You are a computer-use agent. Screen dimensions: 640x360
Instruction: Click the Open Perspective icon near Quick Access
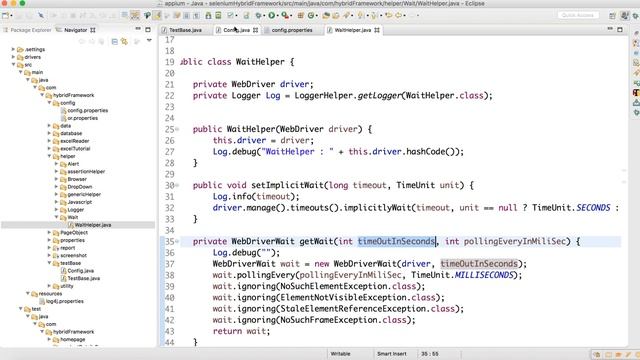(x=612, y=16)
